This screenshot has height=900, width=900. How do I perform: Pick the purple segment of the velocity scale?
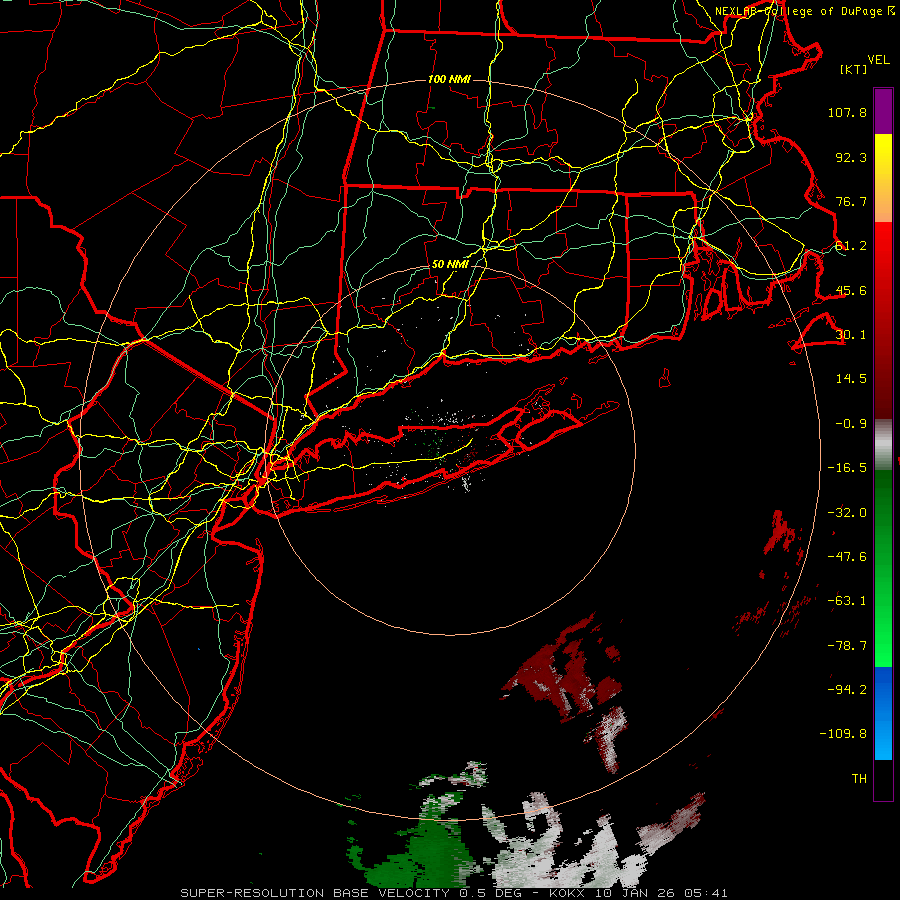(x=883, y=111)
